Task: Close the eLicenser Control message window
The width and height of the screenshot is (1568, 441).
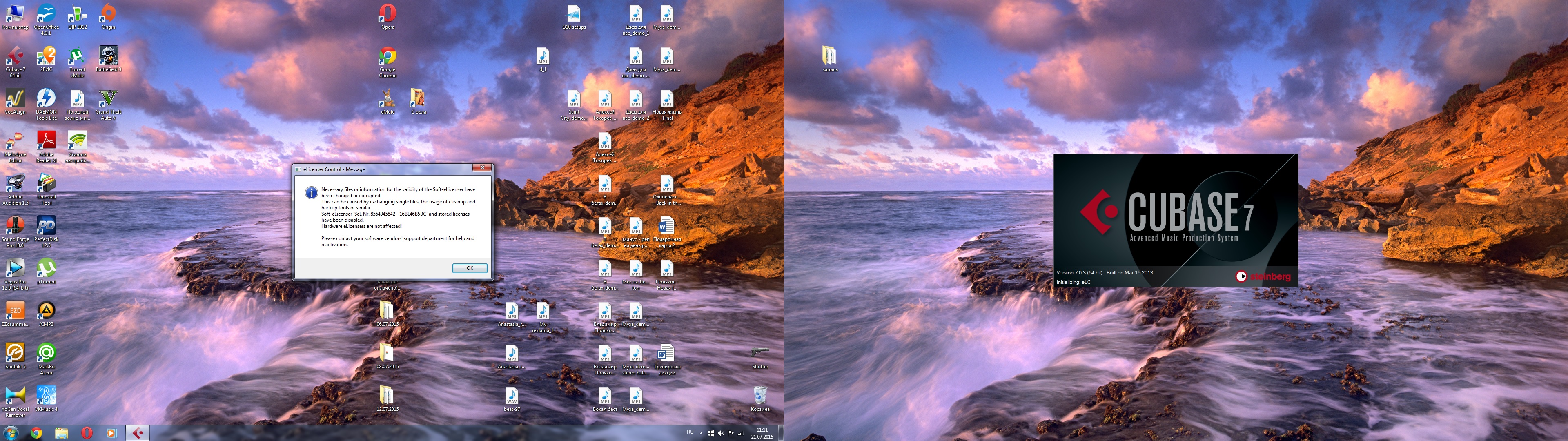Action: tap(481, 168)
